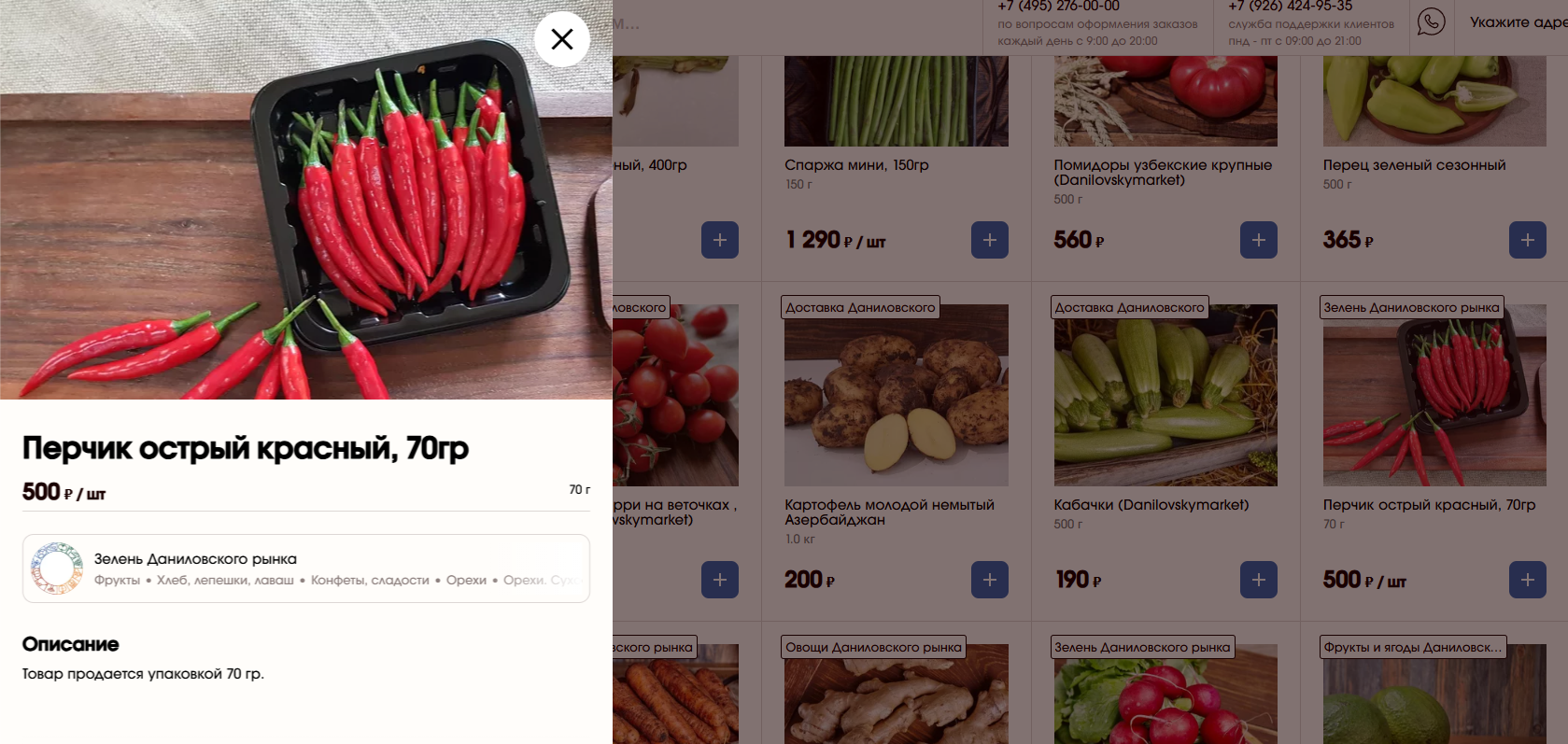Add Перец зеленый сезонный to cart
1568x744 pixels.
click(x=1528, y=240)
